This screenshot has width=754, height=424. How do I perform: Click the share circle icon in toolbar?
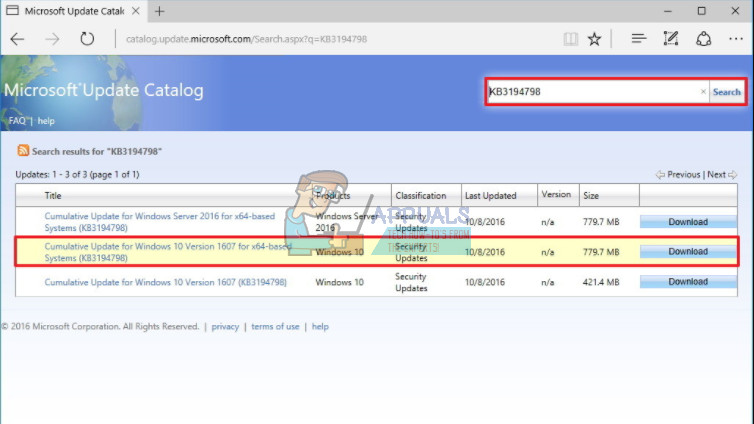[704, 39]
